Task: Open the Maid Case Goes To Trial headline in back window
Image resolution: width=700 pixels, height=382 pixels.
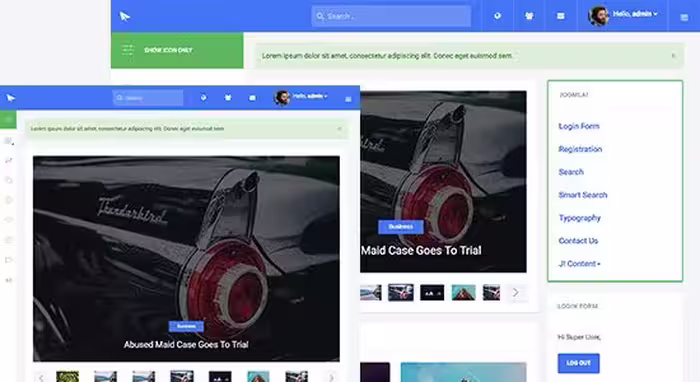Action: tap(421, 250)
